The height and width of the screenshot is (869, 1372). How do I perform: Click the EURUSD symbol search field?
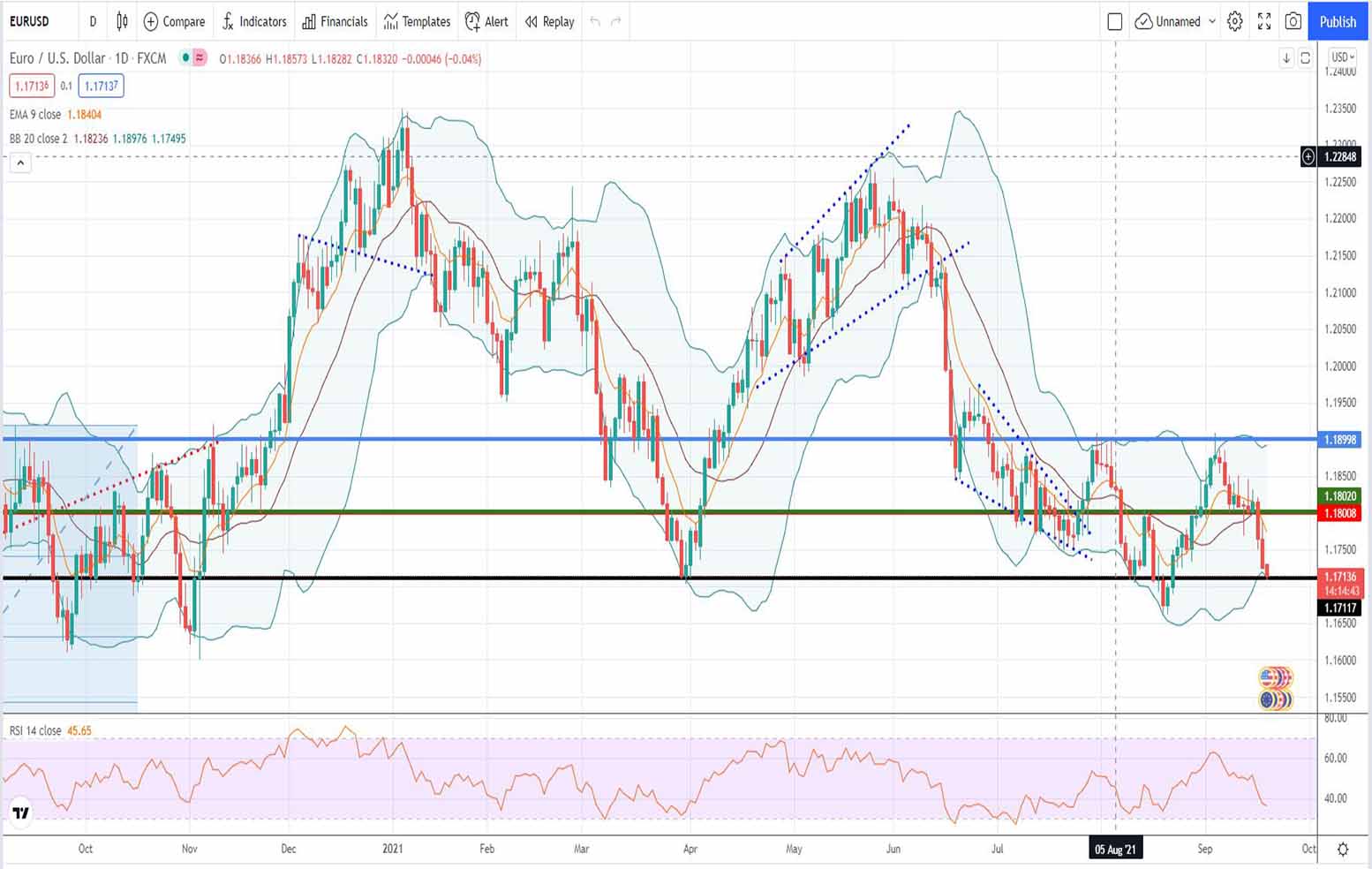click(x=30, y=21)
